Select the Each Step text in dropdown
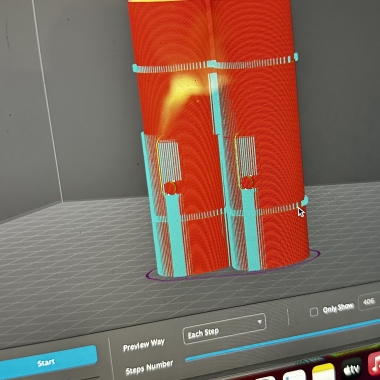The width and height of the screenshot is (380, 380). coord(203,333)
